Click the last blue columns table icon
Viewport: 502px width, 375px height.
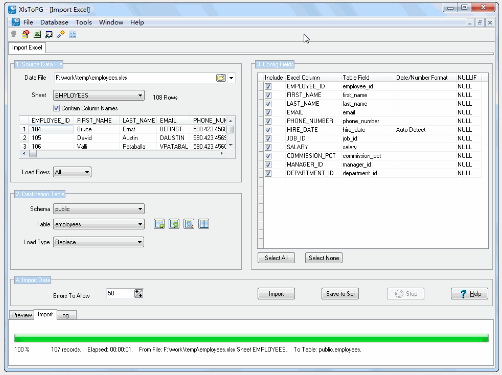coord(203,224)
